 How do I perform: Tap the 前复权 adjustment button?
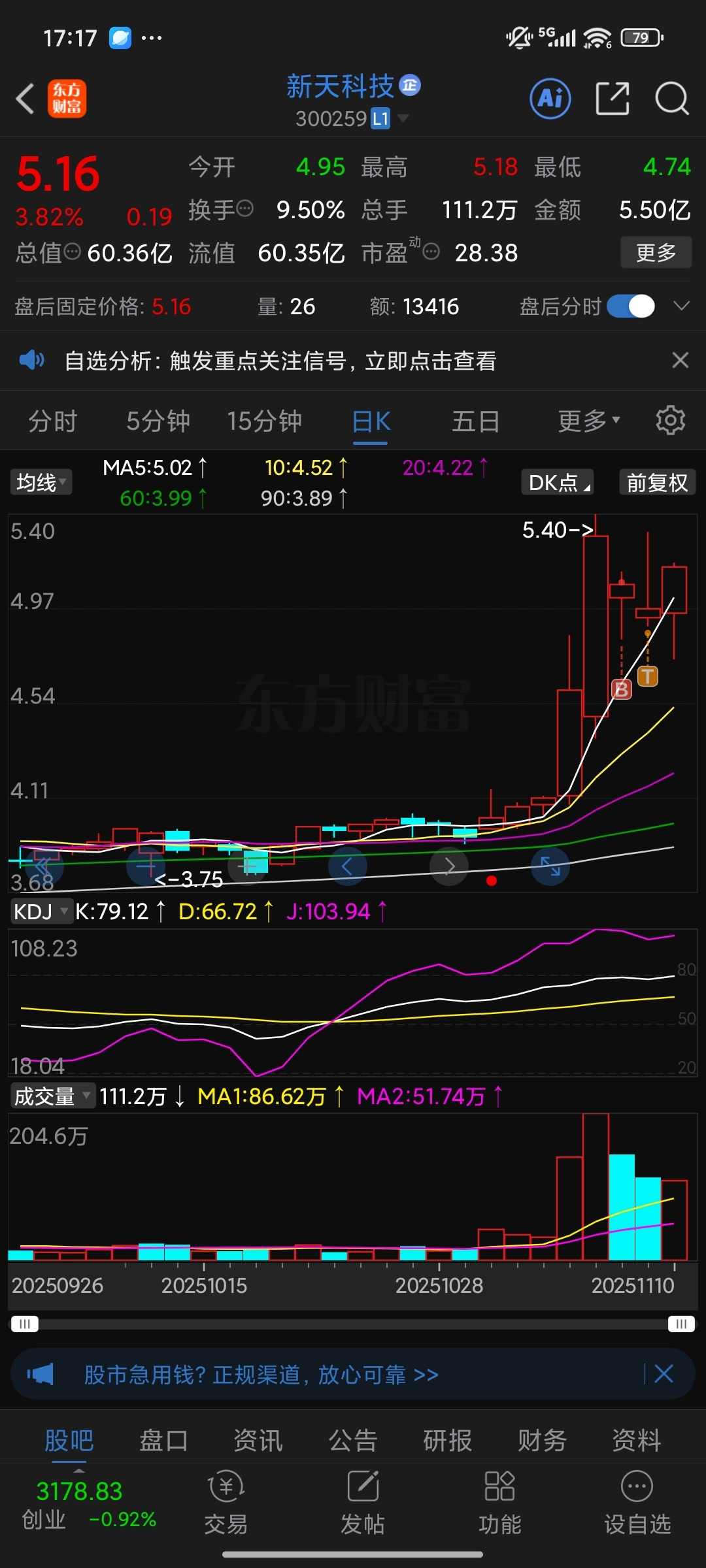[x=657, y=483]
